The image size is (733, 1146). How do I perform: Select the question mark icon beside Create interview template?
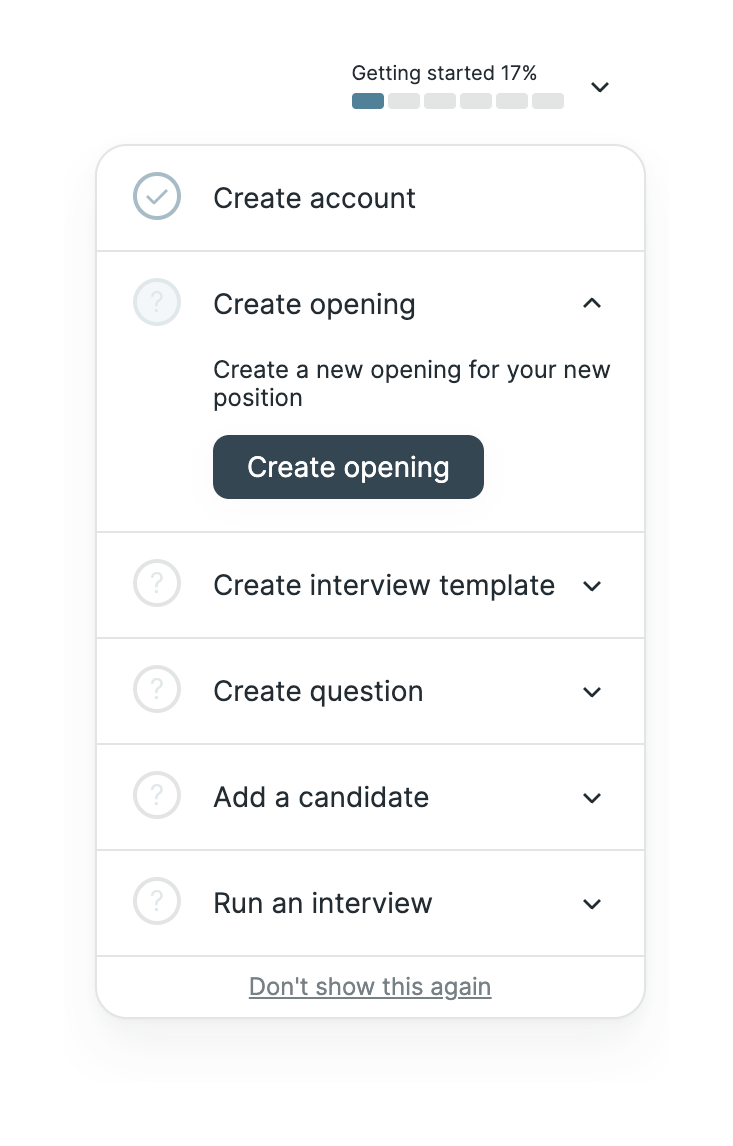coord(157,583)
